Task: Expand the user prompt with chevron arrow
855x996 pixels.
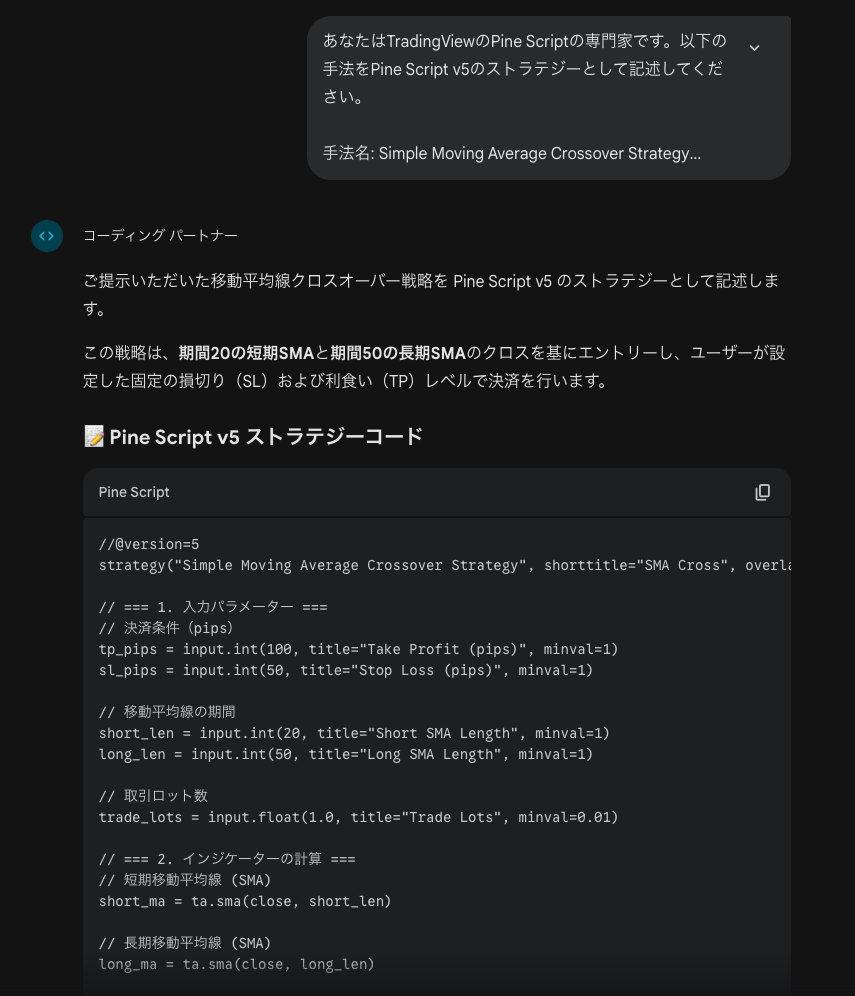Action: pos(754,48)
